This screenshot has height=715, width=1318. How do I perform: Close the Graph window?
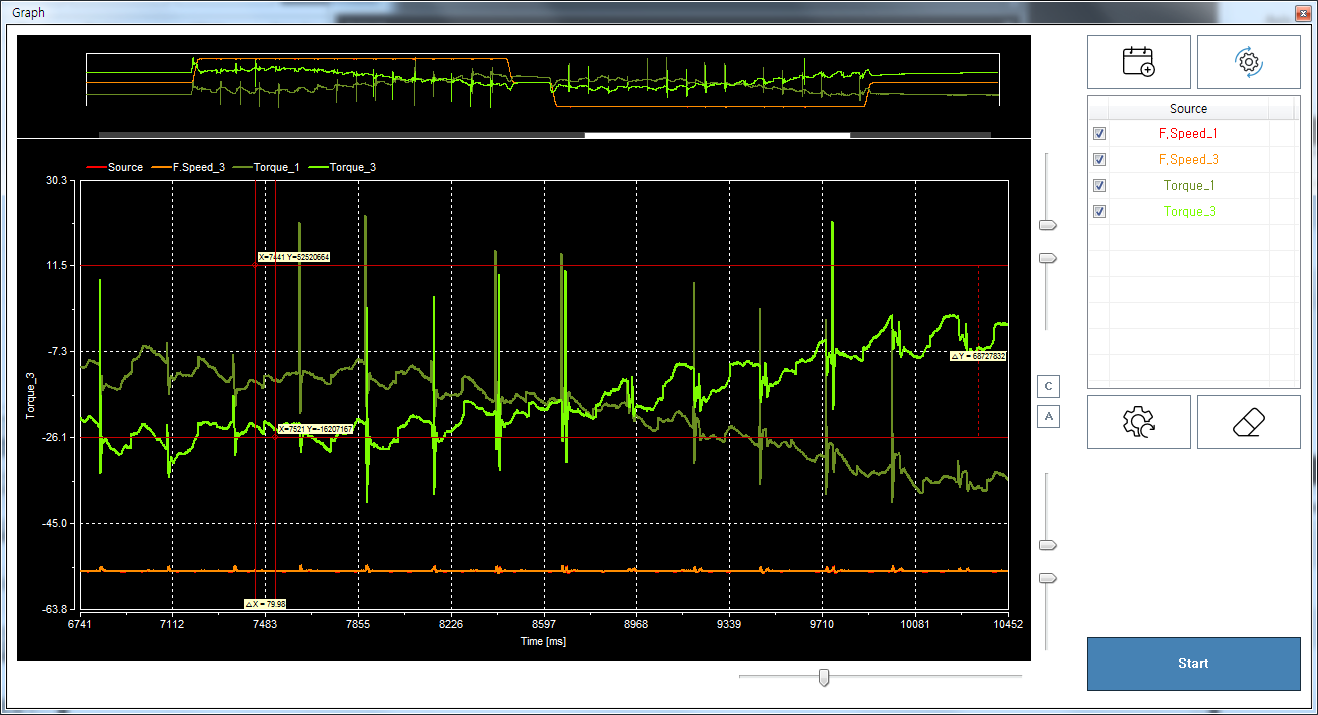[x=1301, y=13]
